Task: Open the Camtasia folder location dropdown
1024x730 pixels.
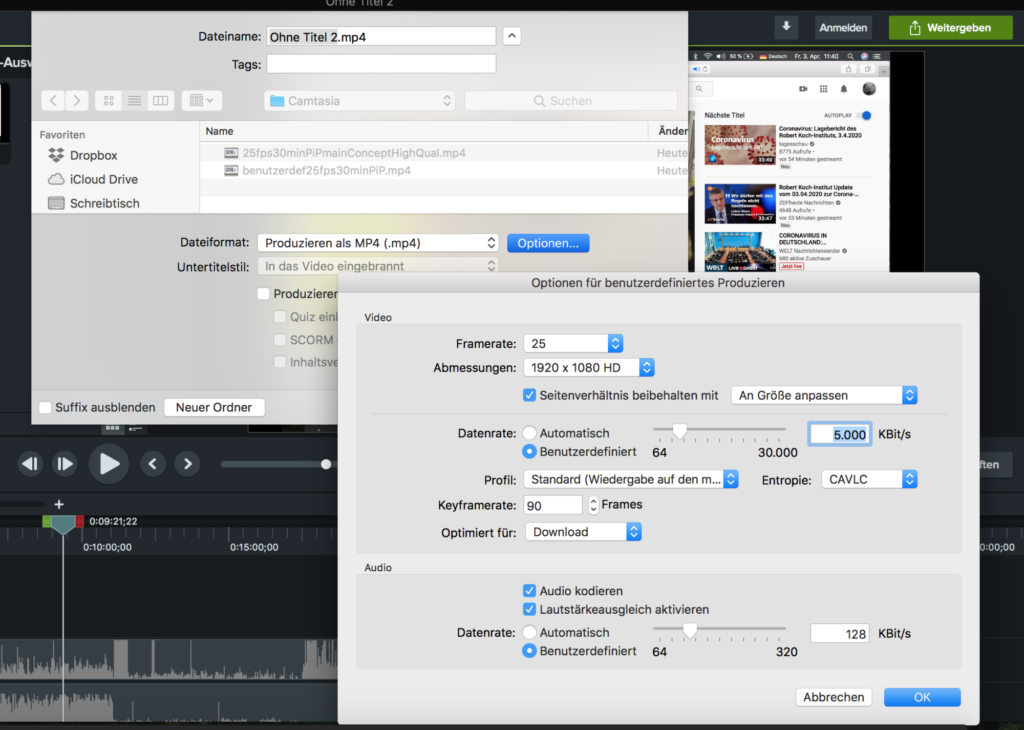Action: (x=360, y=101)
